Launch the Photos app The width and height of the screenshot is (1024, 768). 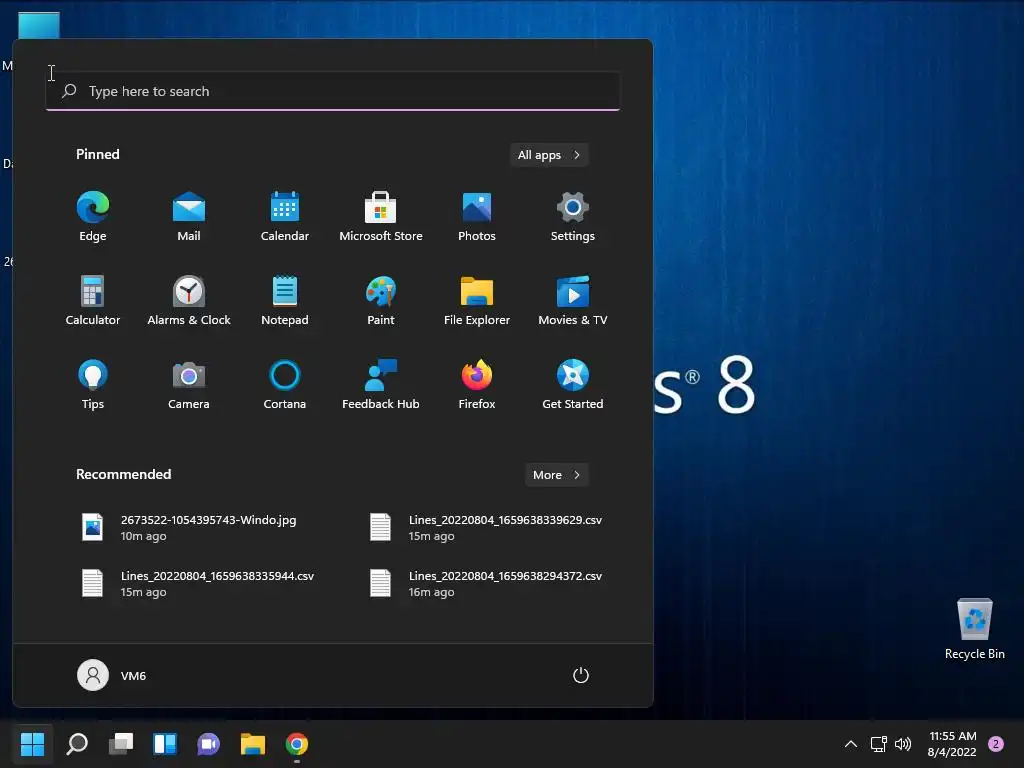(477, 217)
